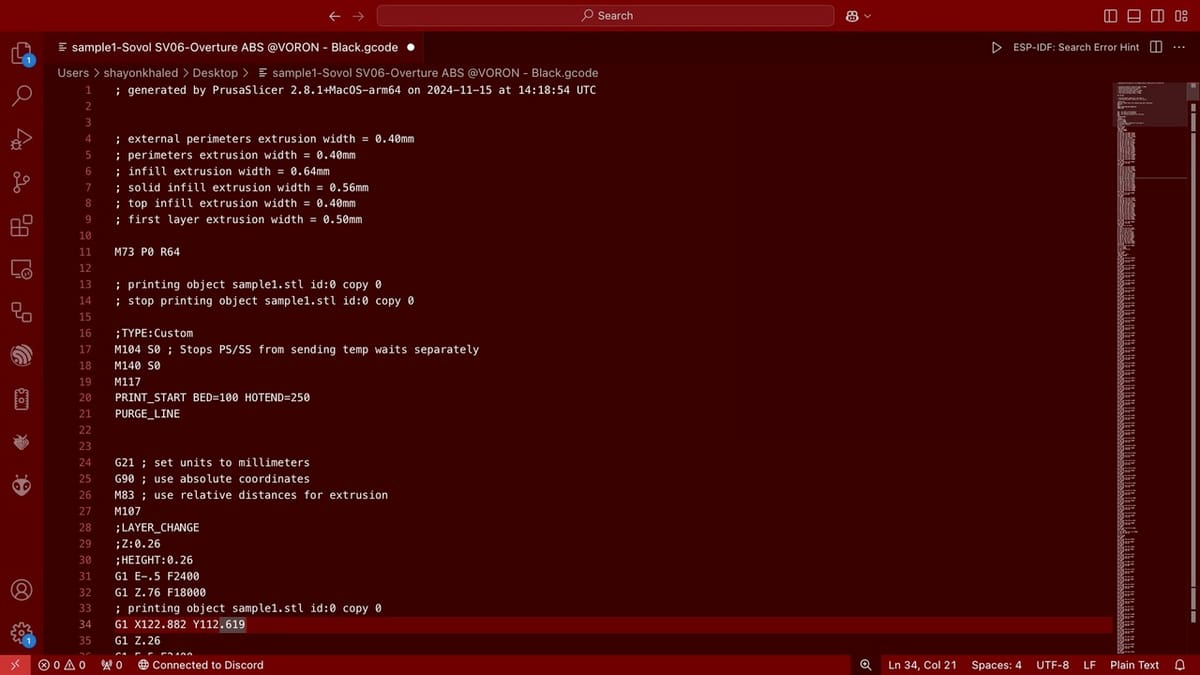Open the Extensions view
This screenshot has width=1200, height=675.
[x=21, y=225]
